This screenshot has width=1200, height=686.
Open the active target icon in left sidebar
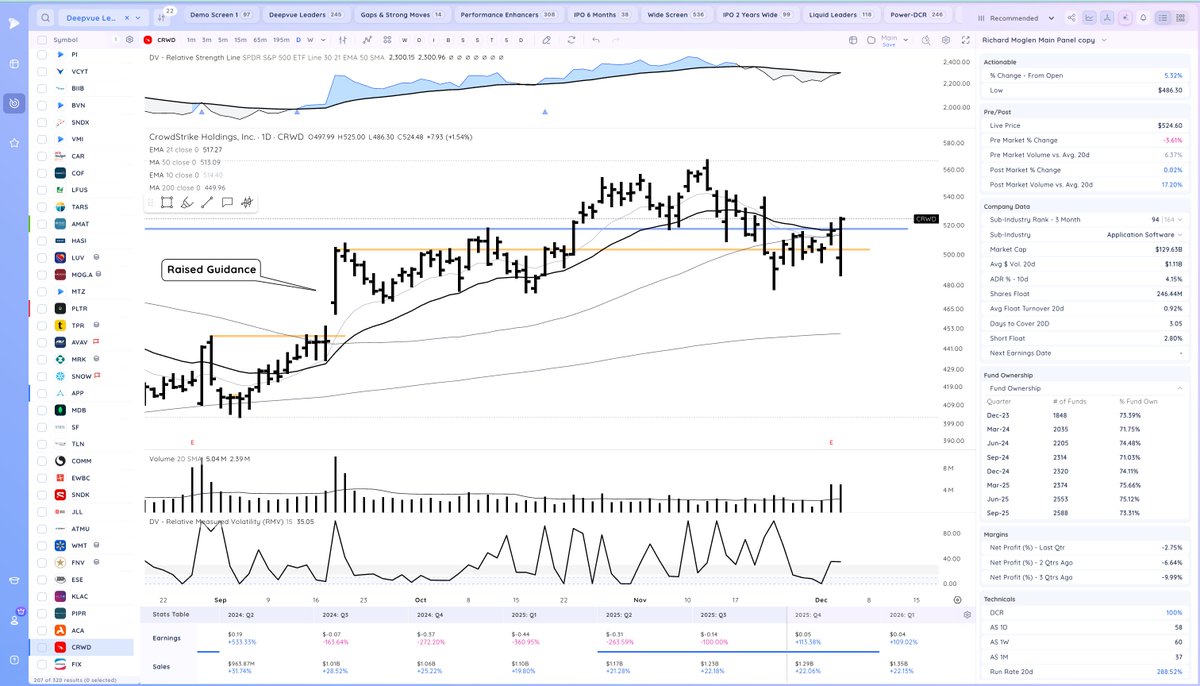[14, 103]
